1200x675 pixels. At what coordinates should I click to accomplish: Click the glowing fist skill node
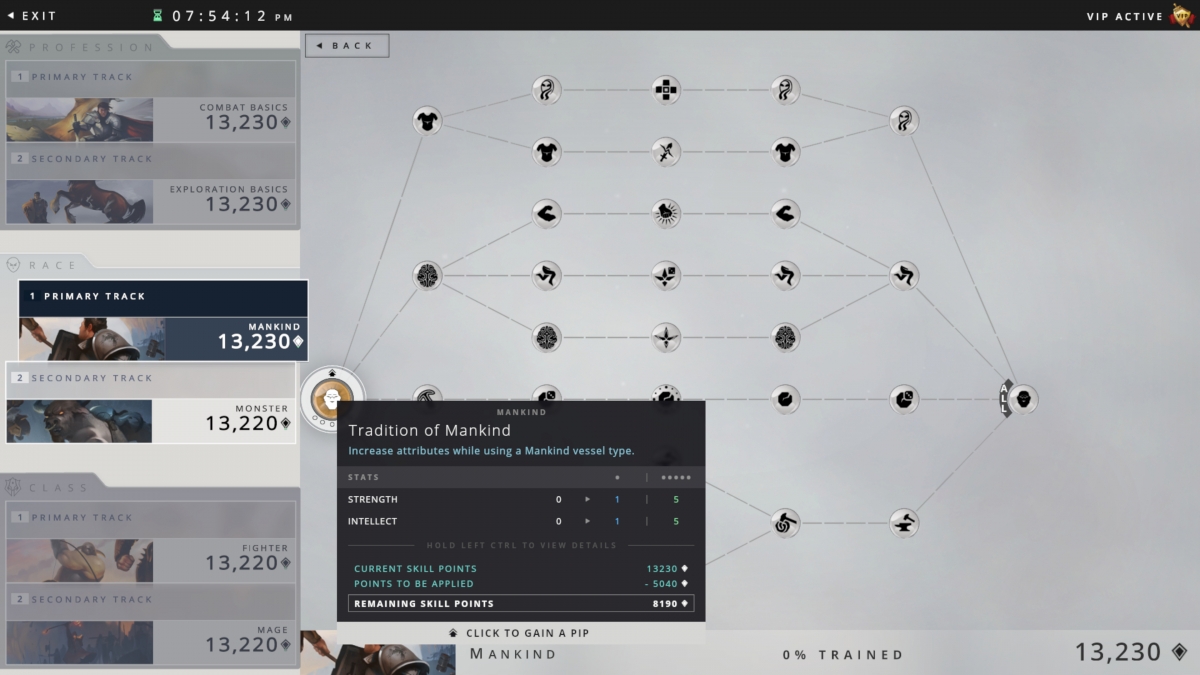click(x=666, y=213)
